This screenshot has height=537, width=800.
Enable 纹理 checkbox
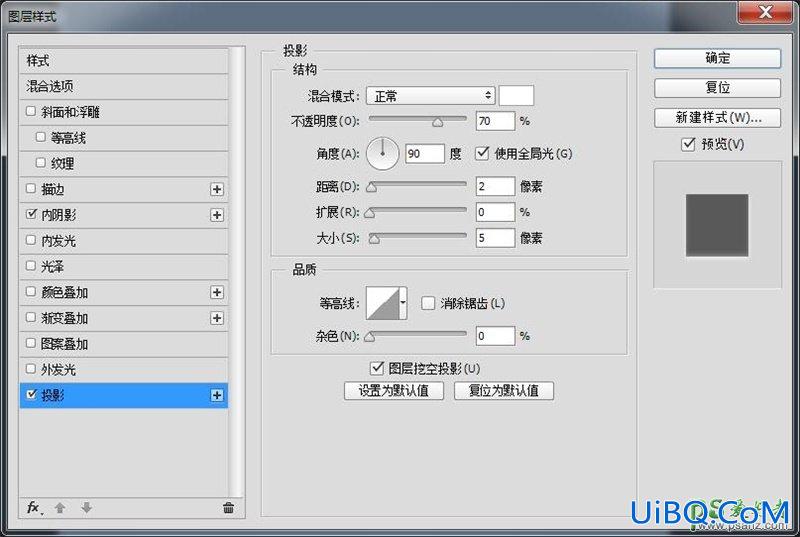41,163
